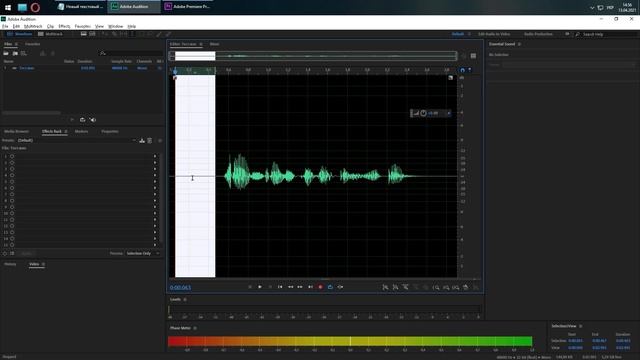Open effect slot 6 arrow menu
Viewport: 640px width, 360px height.
tap(155, 188)
